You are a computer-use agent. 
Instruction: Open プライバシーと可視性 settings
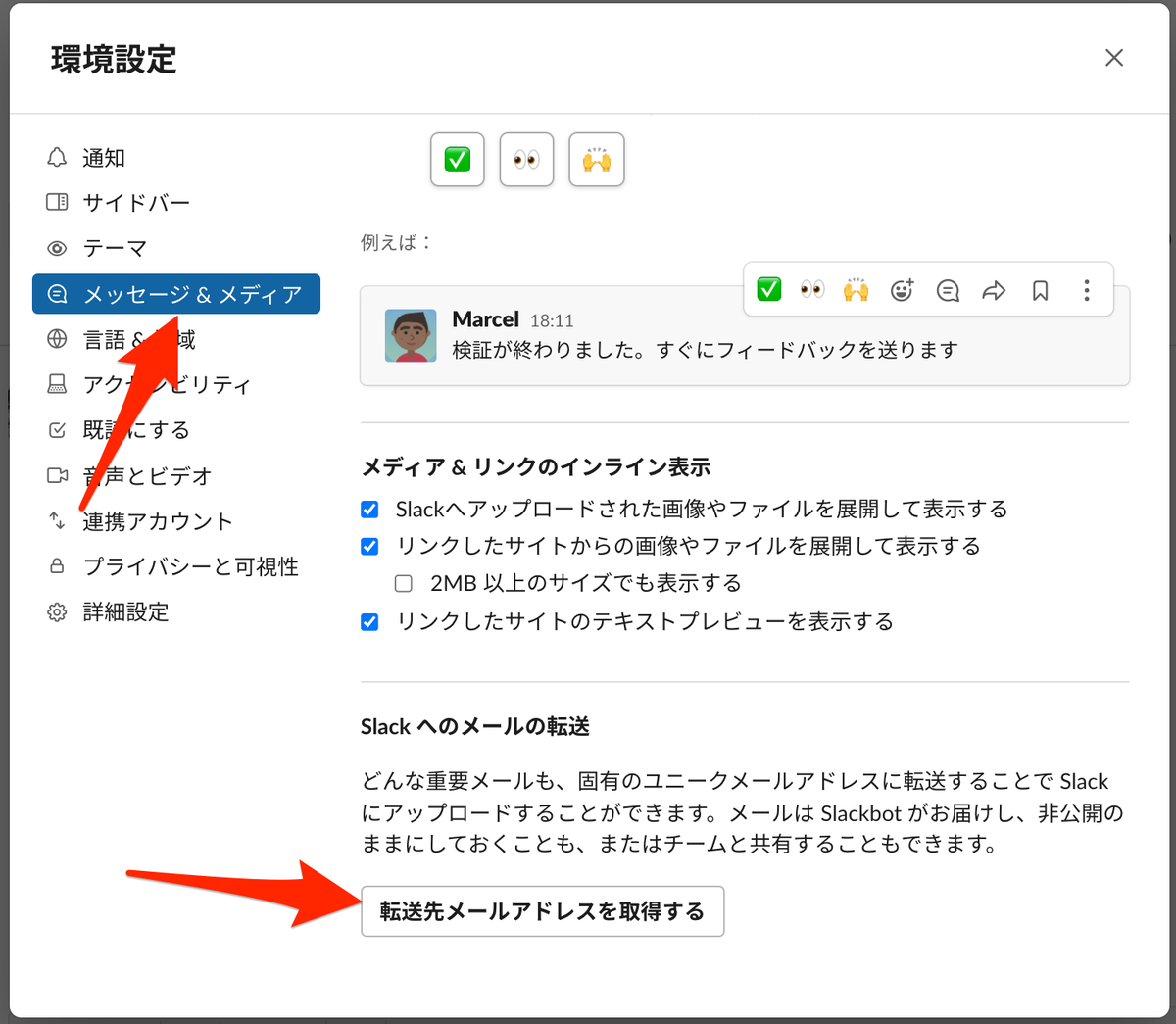(176, 566)
